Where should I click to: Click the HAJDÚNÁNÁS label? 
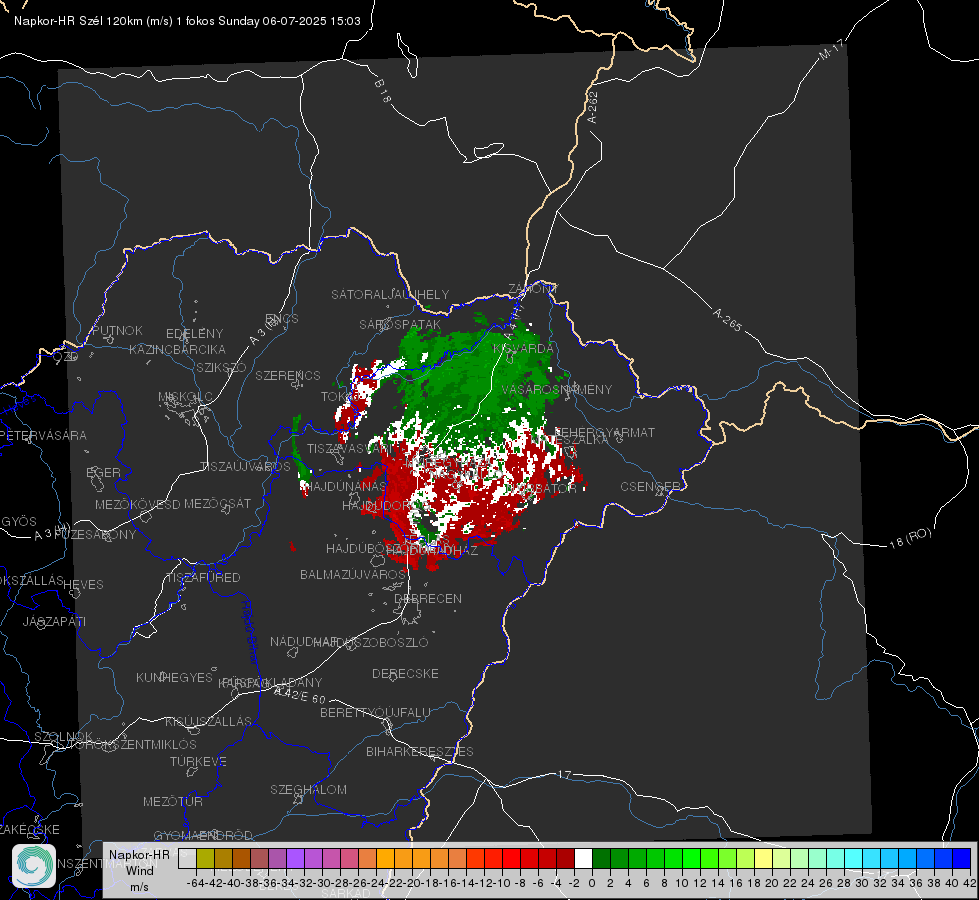point(347,486)
